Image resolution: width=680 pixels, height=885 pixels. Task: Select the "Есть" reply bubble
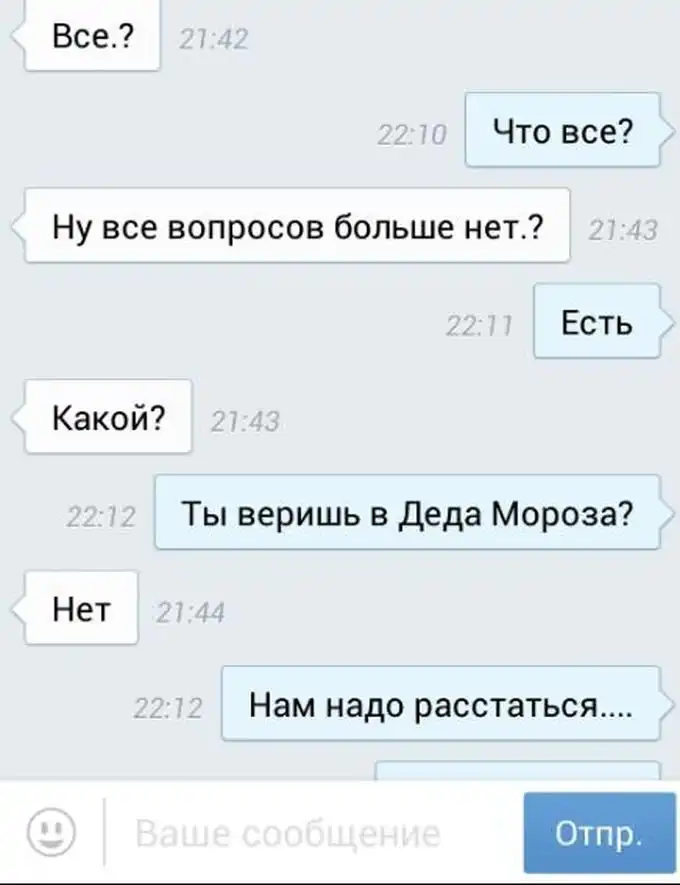(603, 321)
